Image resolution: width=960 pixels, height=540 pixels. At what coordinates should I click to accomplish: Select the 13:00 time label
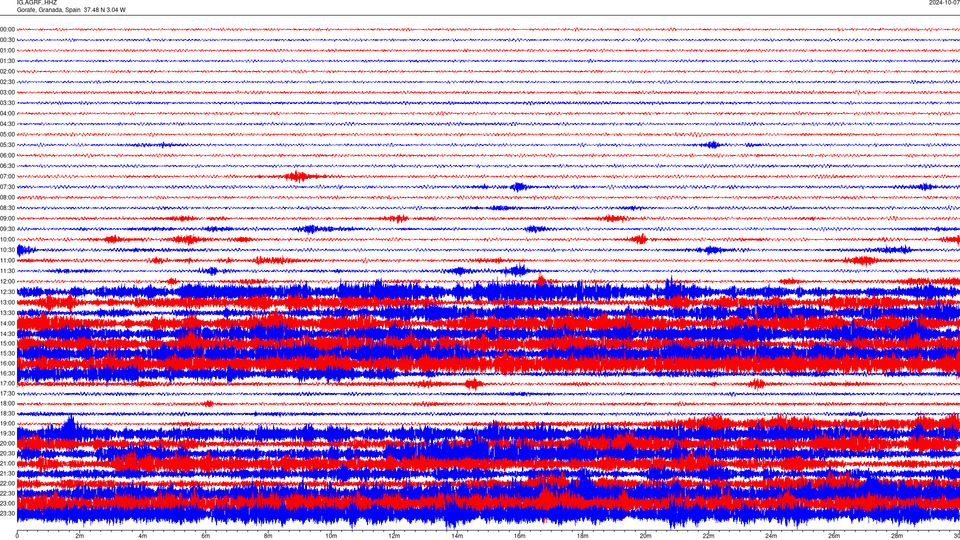7,302
